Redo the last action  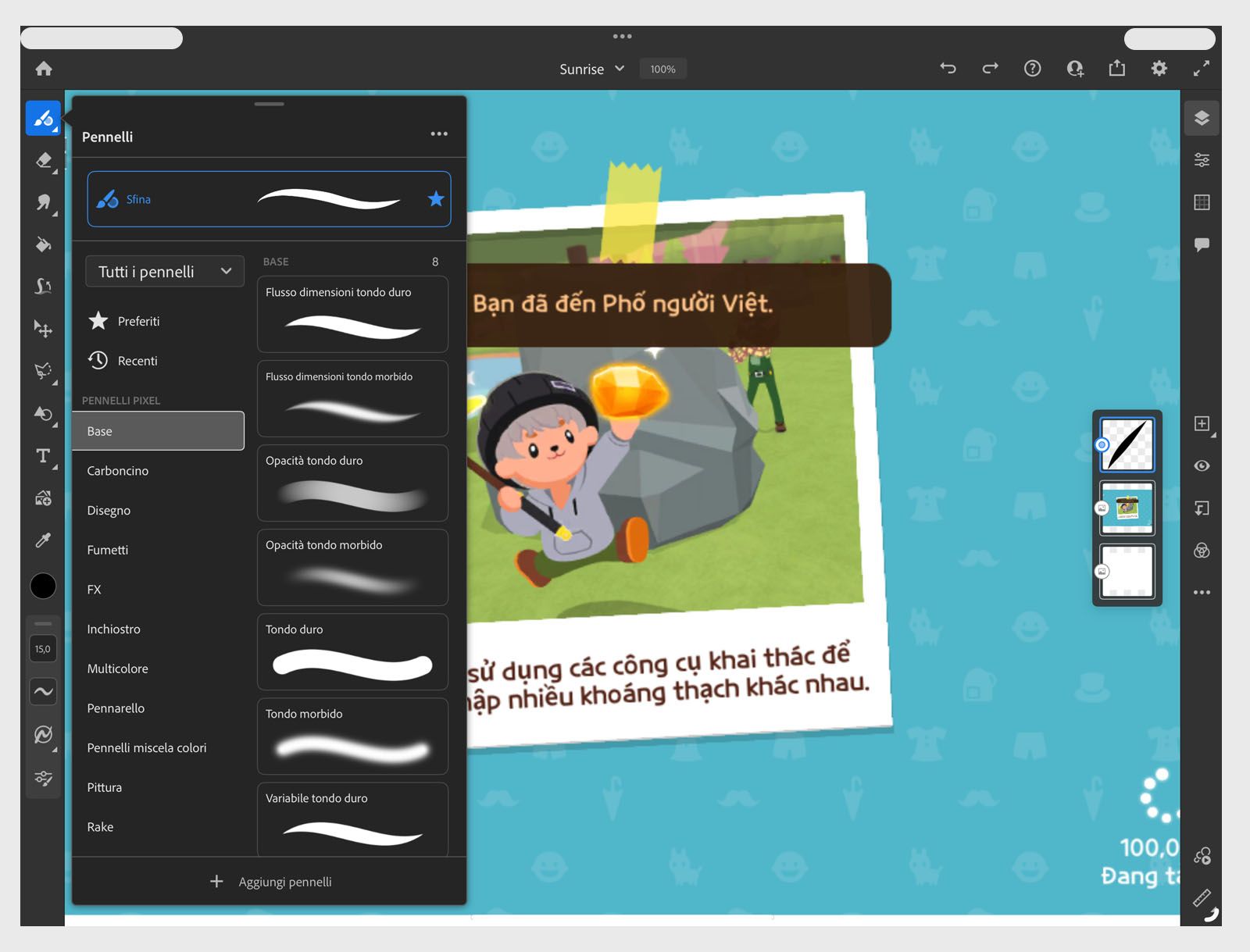point(990,69)
